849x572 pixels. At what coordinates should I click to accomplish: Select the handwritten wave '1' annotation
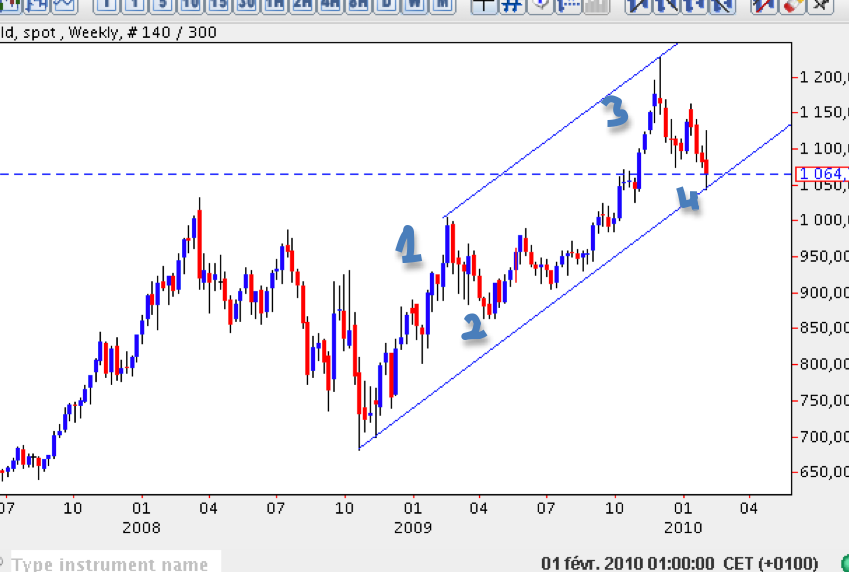point(407,245)
